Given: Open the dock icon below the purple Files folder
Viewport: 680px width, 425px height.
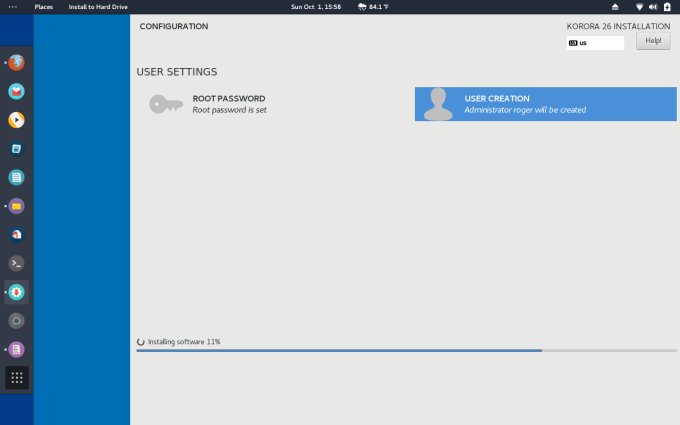Looking at the screenshot, I should click(x=16, y=235).
